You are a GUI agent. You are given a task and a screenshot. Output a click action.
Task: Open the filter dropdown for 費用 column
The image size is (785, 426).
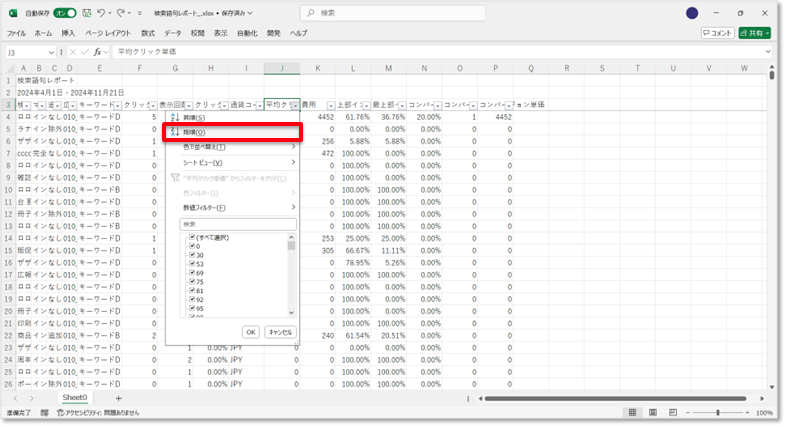click(331, 105)
